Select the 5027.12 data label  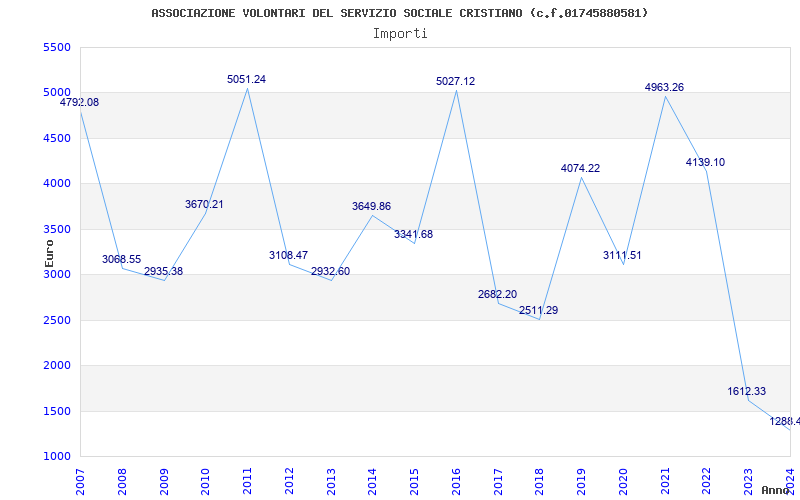[x=456, y=81]
